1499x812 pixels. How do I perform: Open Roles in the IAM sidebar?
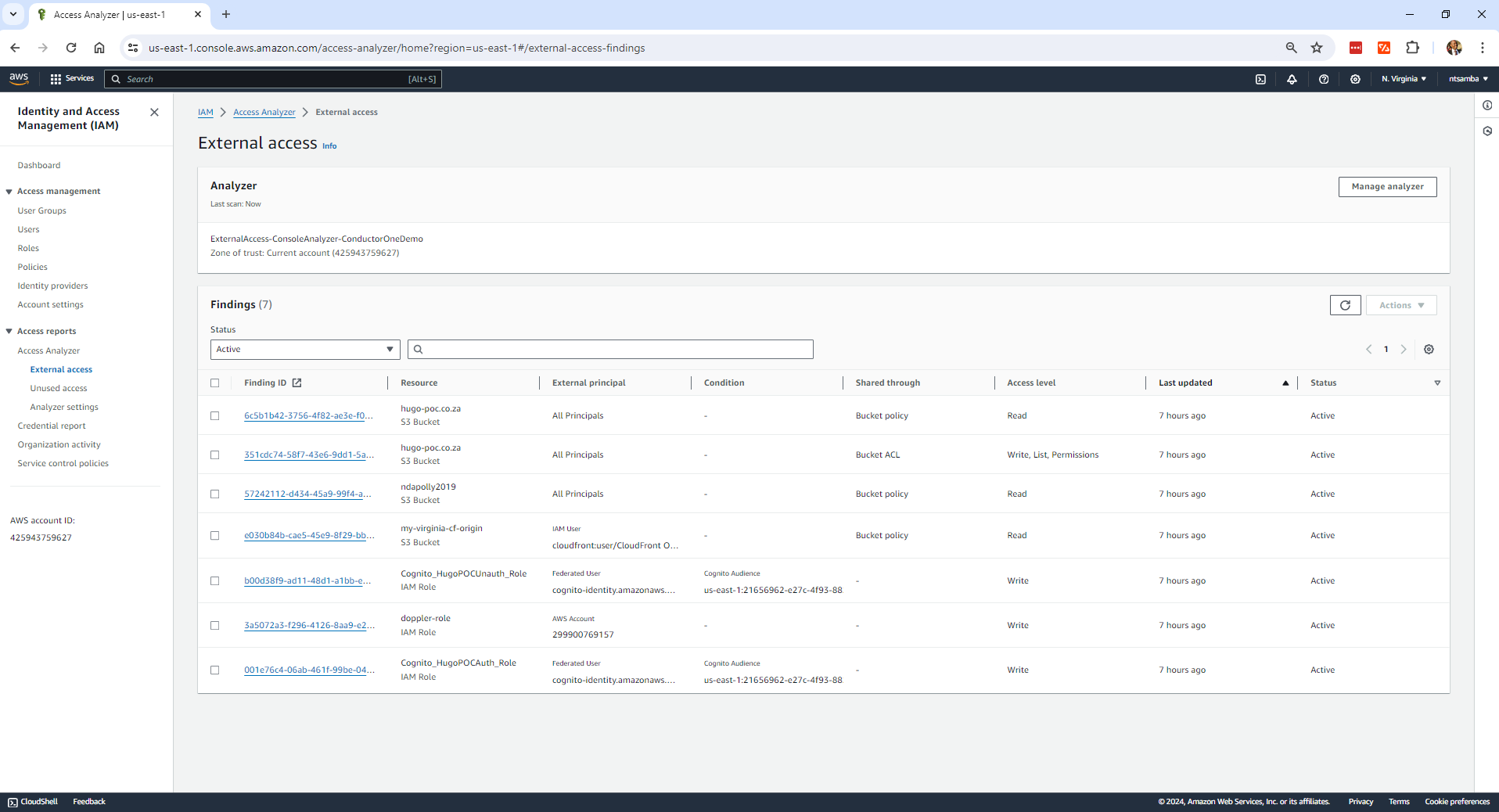click(28, 248)
